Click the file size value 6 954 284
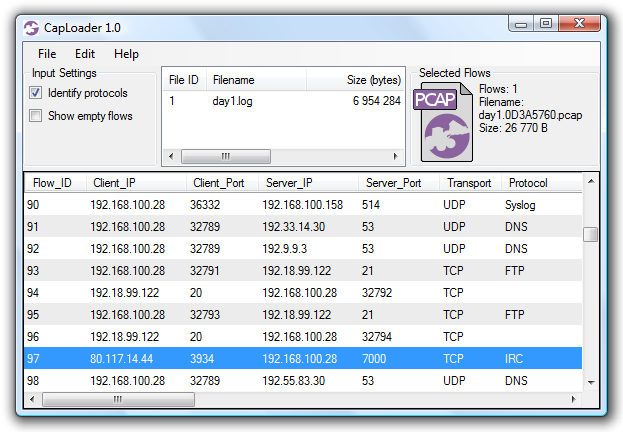 [376, 101]
